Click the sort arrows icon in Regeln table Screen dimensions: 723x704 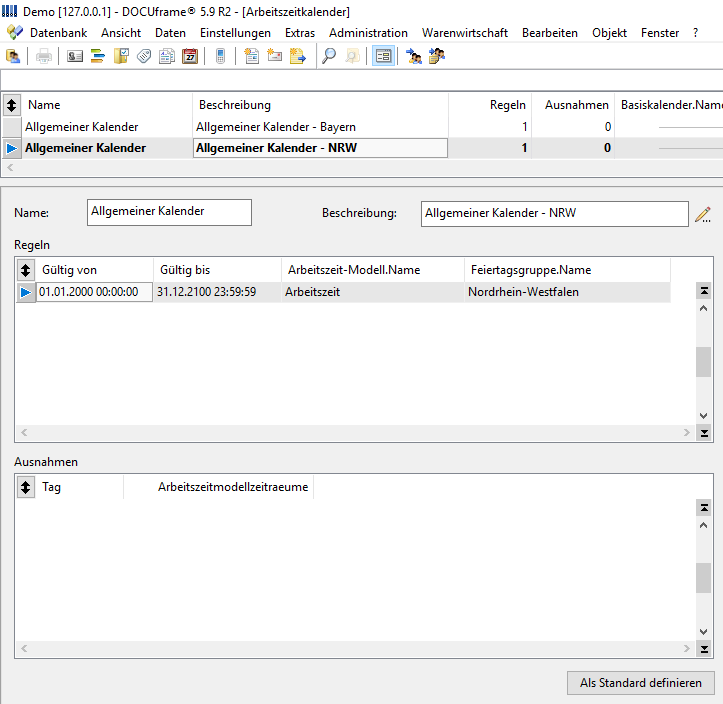pyautogui.click(x=25, y=270)
